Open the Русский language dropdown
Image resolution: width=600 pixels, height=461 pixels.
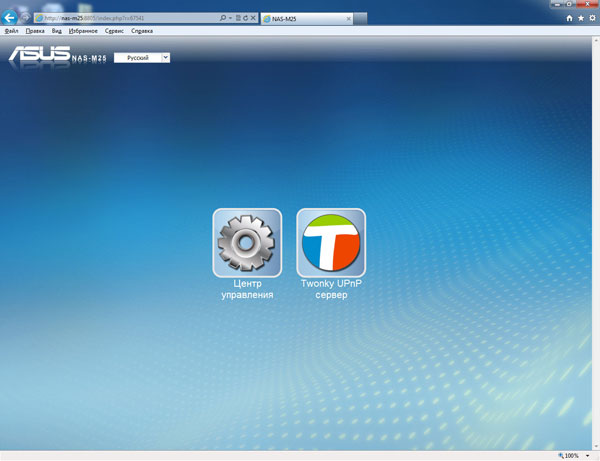click(142, 58)
